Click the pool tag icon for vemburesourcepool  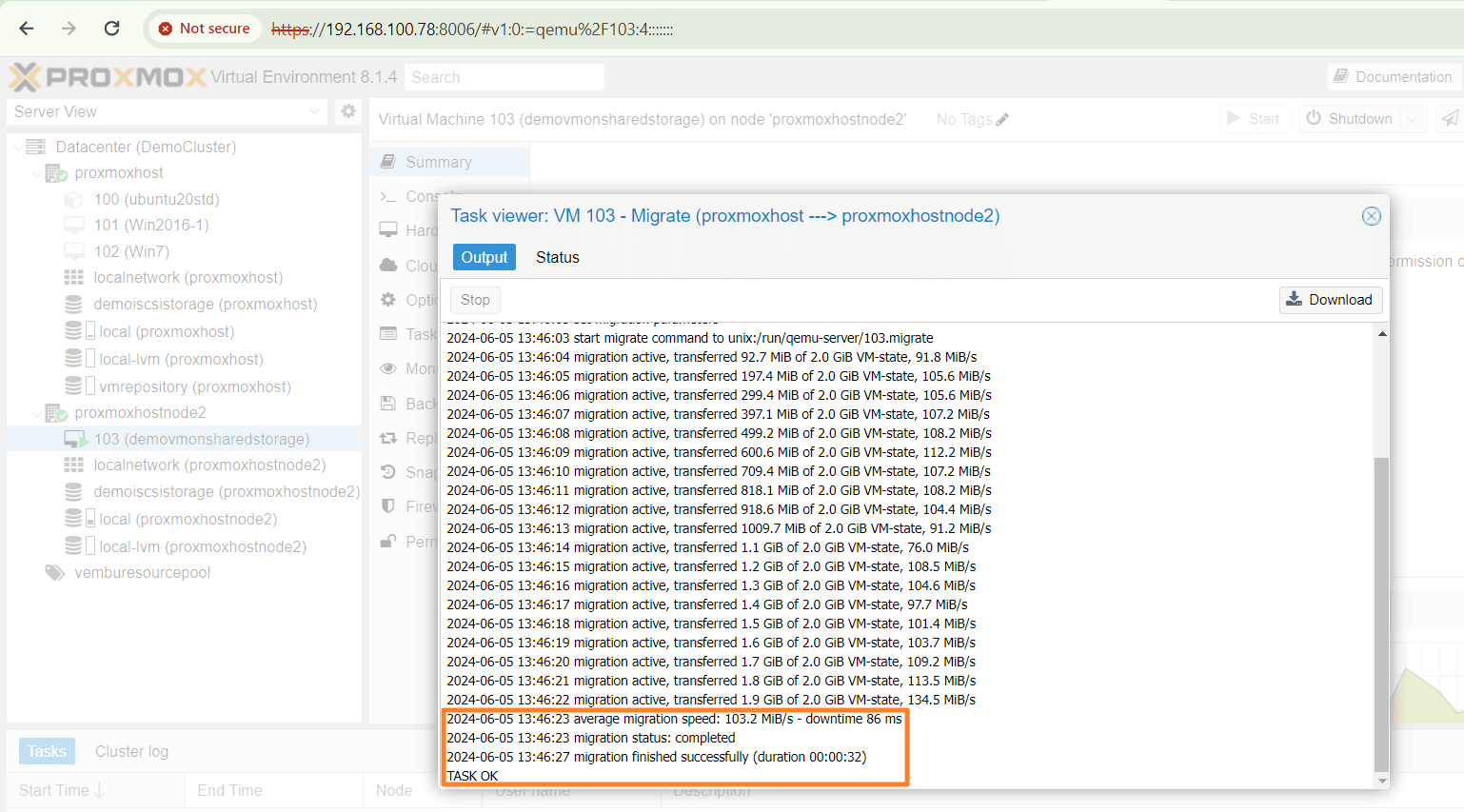coord(55,572)
